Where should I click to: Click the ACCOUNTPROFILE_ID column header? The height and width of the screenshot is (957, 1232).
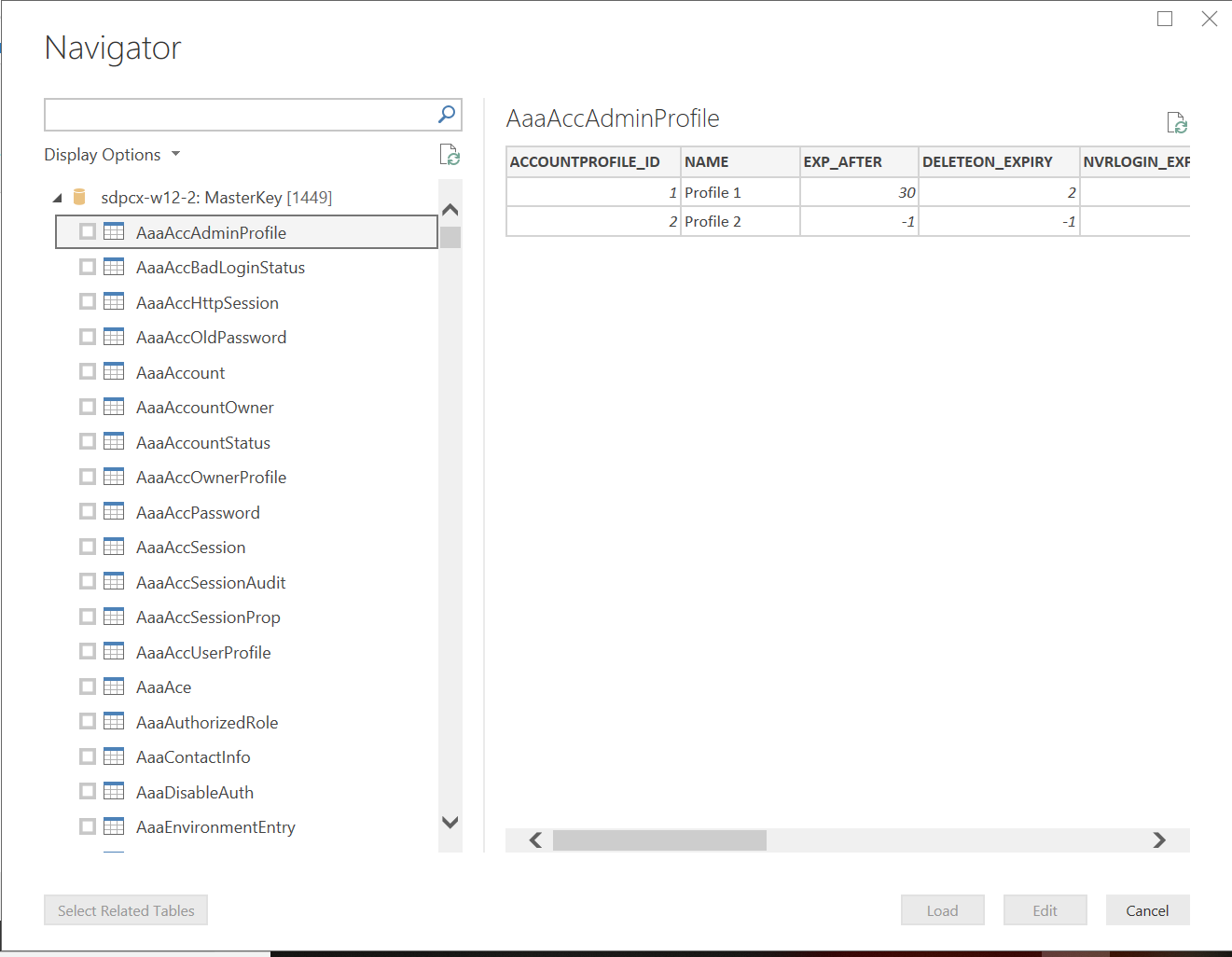click(x=593, y=161)
